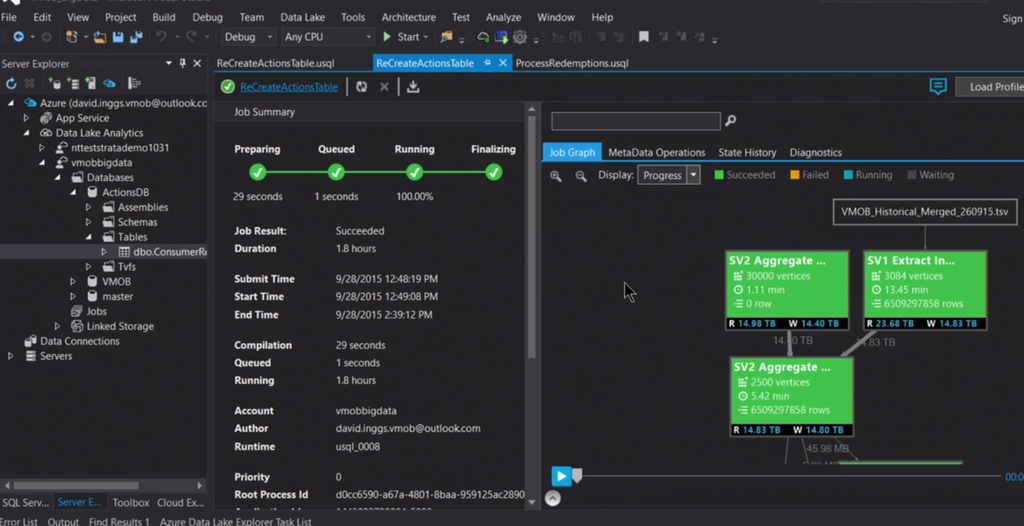Open the Data Lake menu
1024x526 pixels.
302,17
